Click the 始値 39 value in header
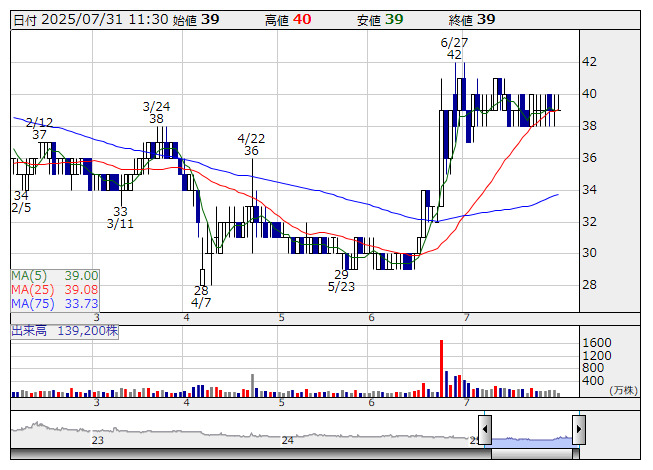Viewport: 653px width, 470px height. click(x=196, y=20)
